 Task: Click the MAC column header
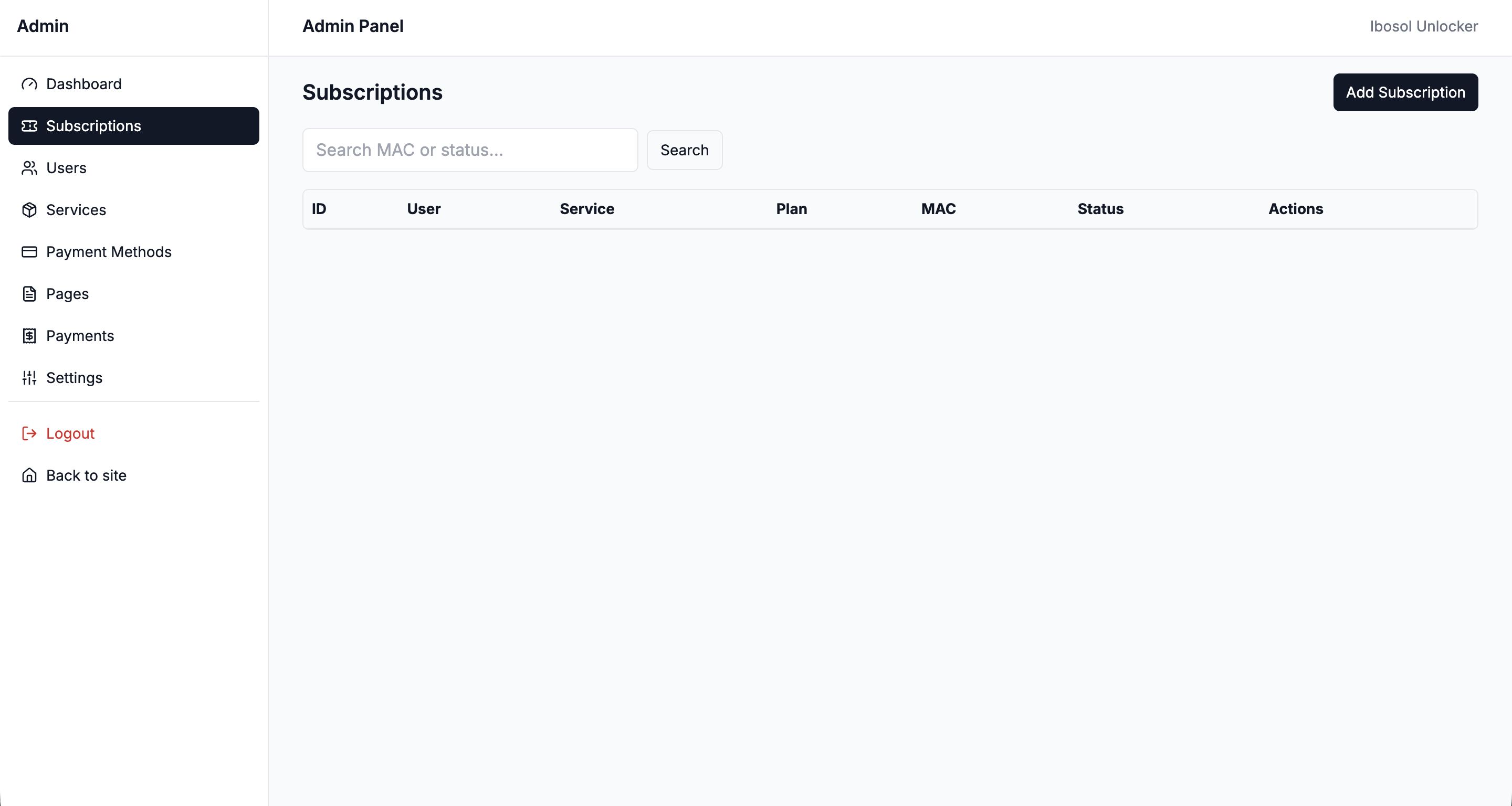point(938,209)
